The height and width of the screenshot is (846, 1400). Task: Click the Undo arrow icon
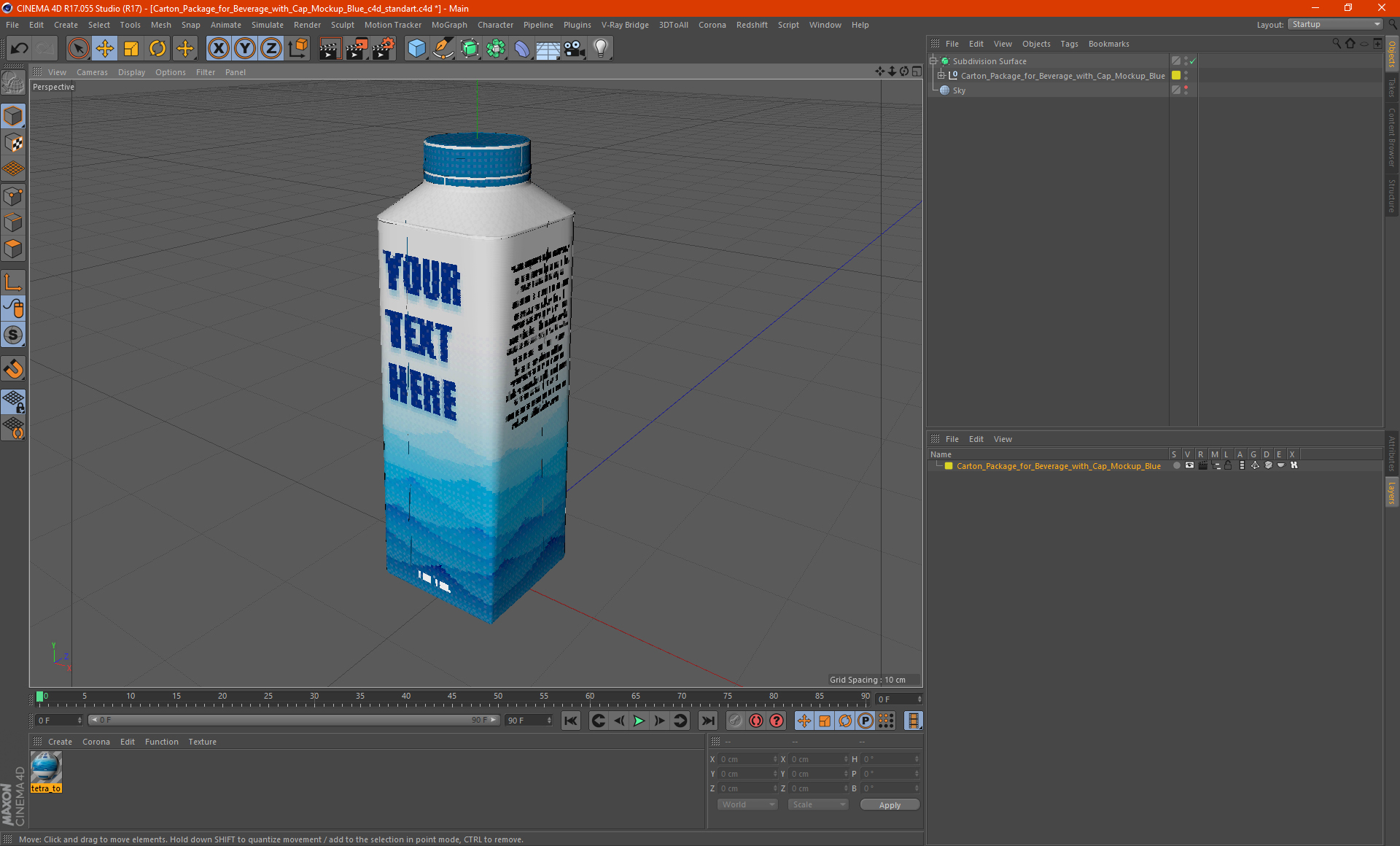19,49
